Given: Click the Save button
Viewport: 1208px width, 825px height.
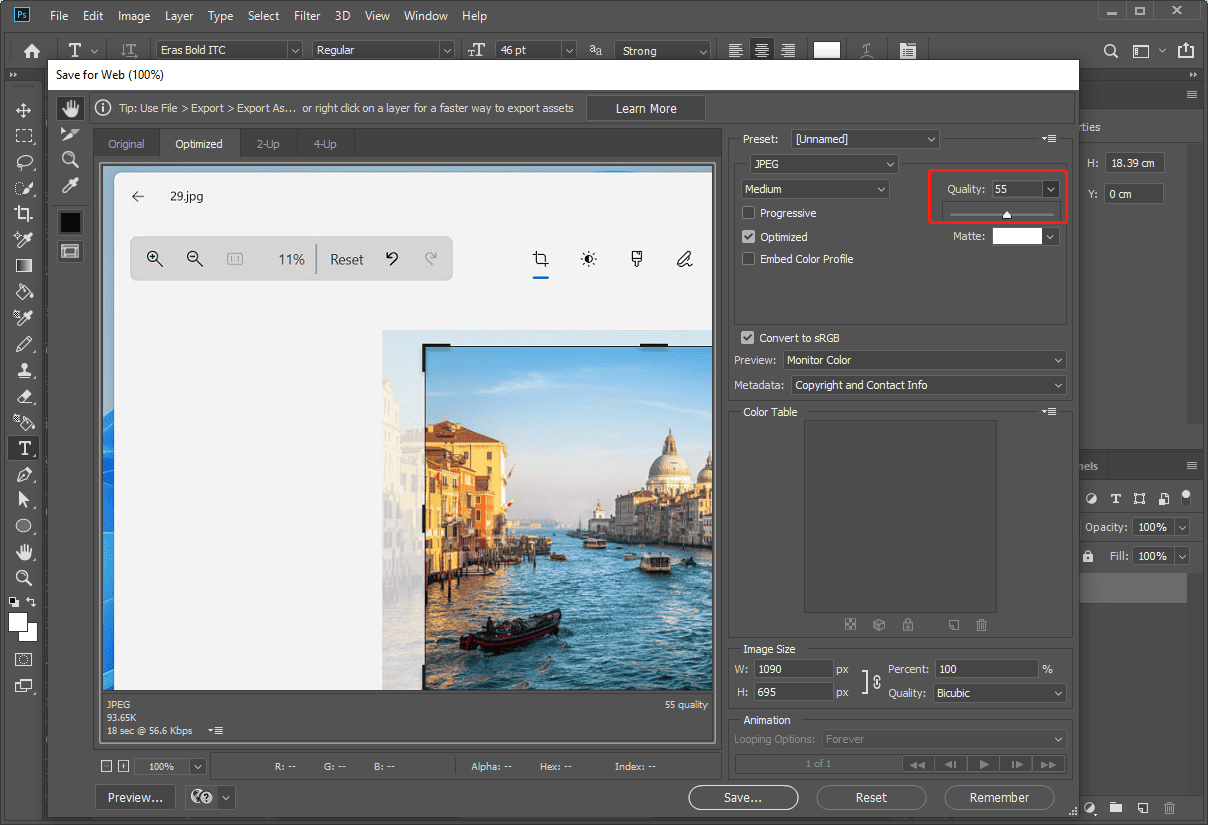Looking at the screenshot, I should click(x=743, y=797).
